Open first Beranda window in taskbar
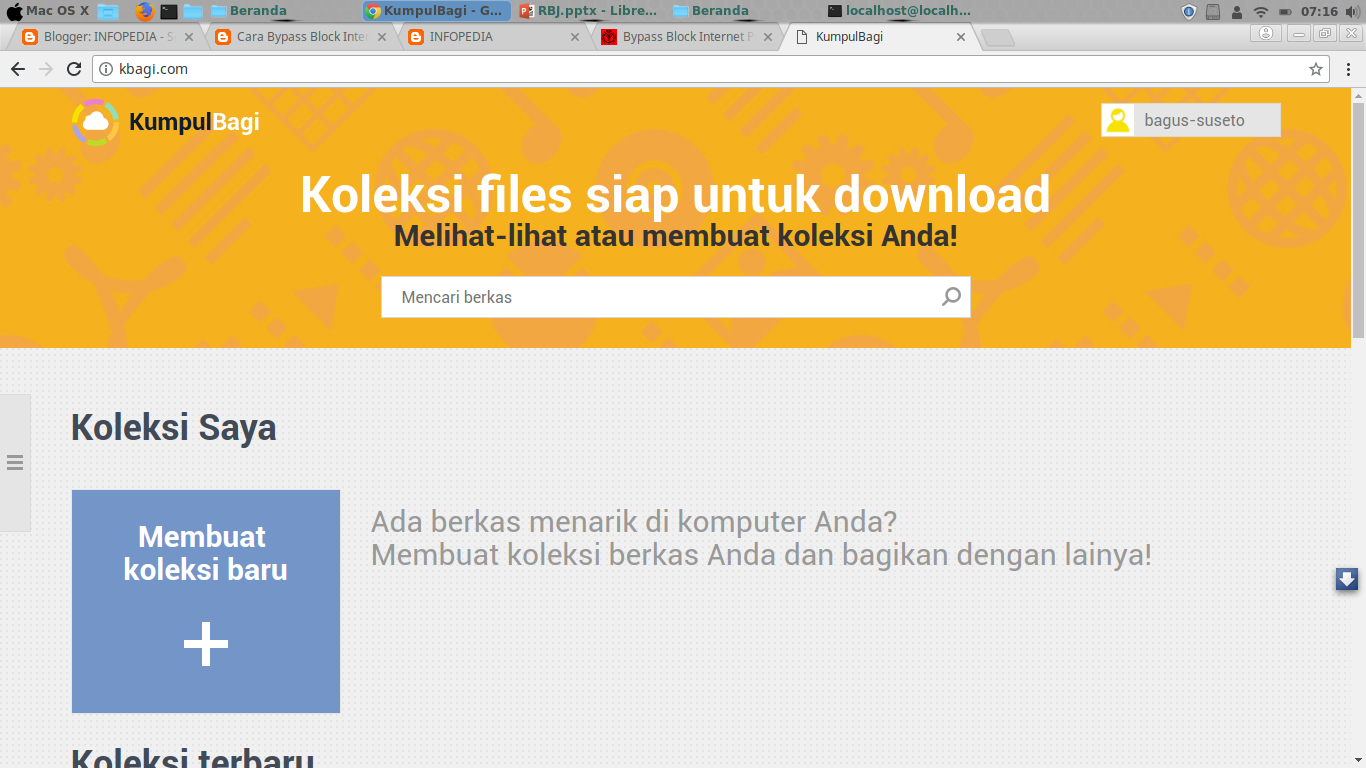The height and width of the screenshot is (768, 1366). tap(249, 11)
